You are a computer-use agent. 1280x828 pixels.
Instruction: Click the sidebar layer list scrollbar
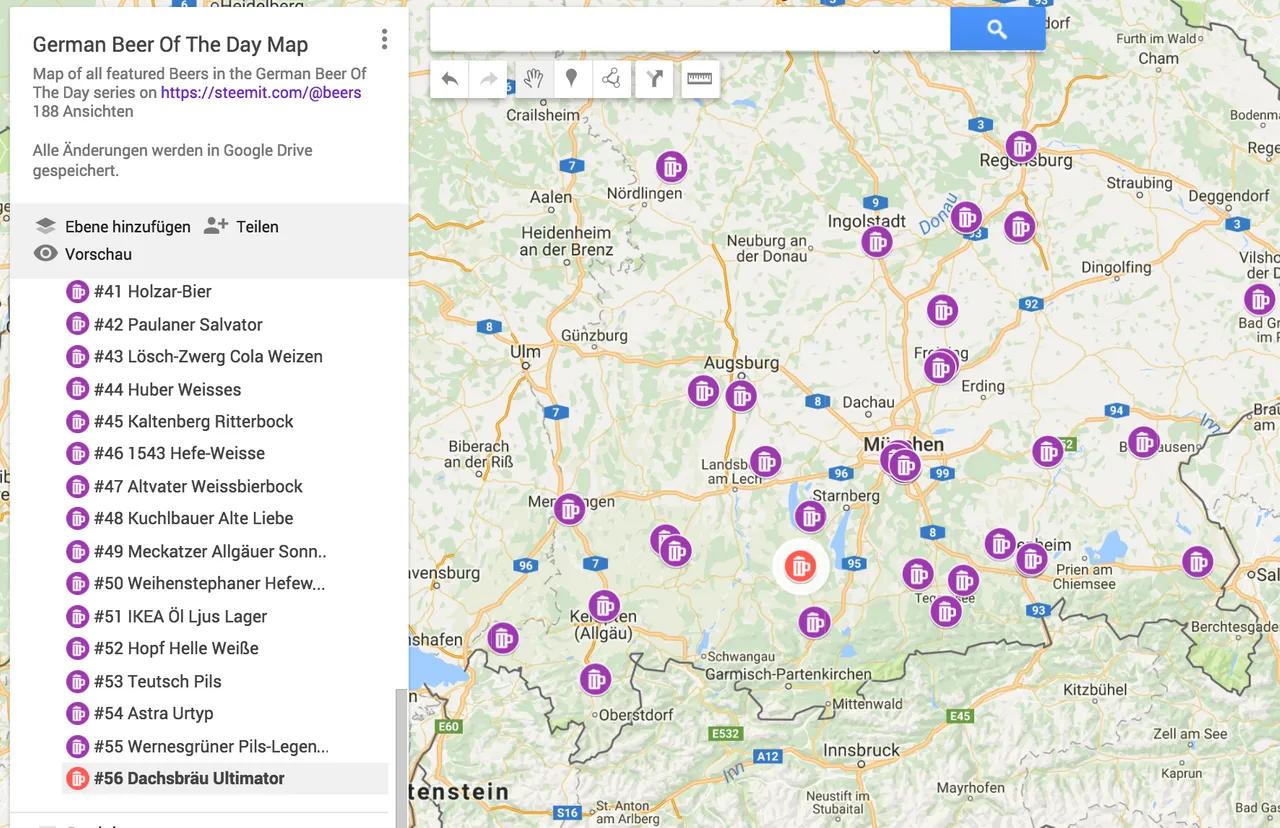pos(401,756)
